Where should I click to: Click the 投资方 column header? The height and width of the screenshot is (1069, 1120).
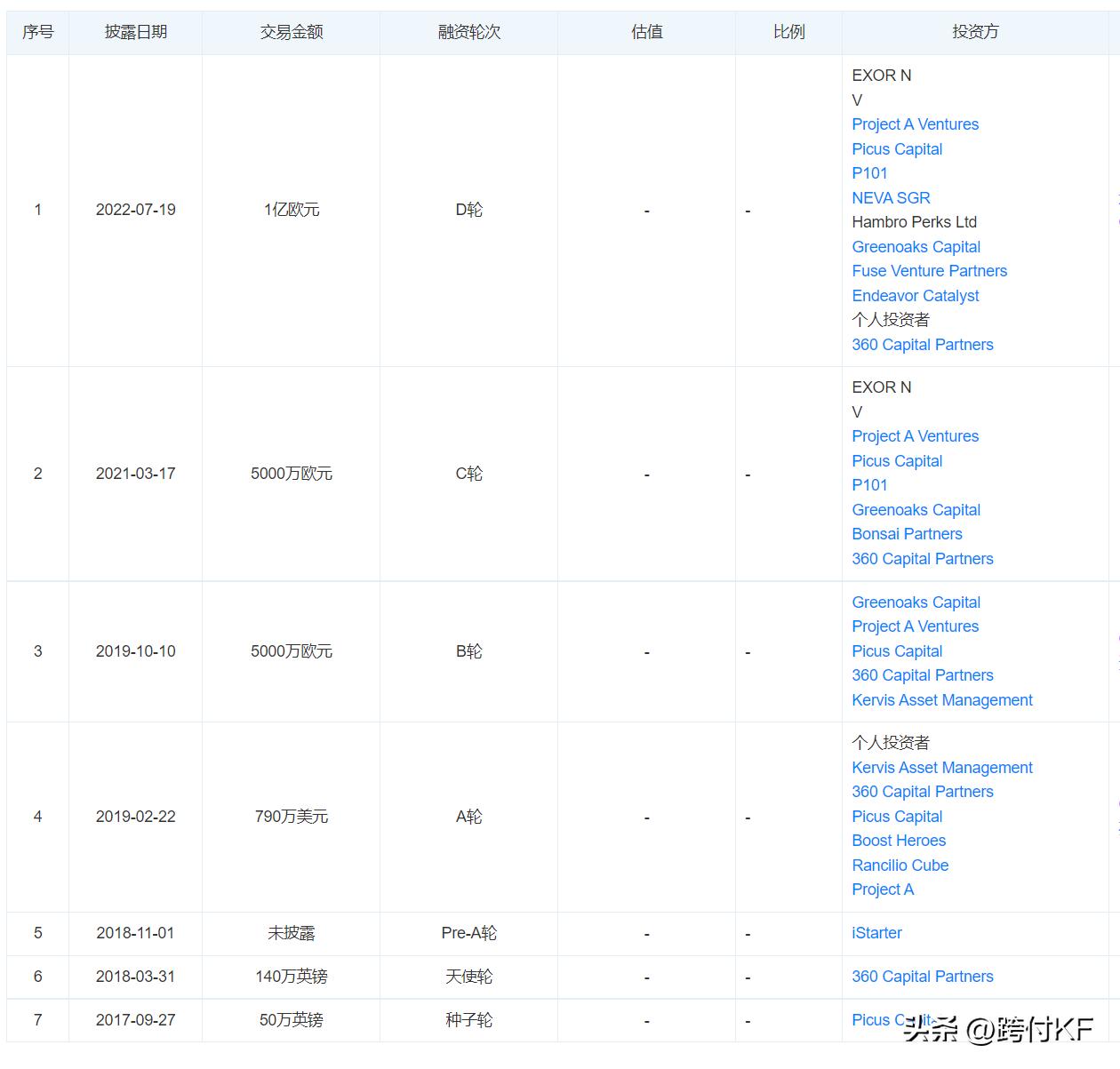975,32
